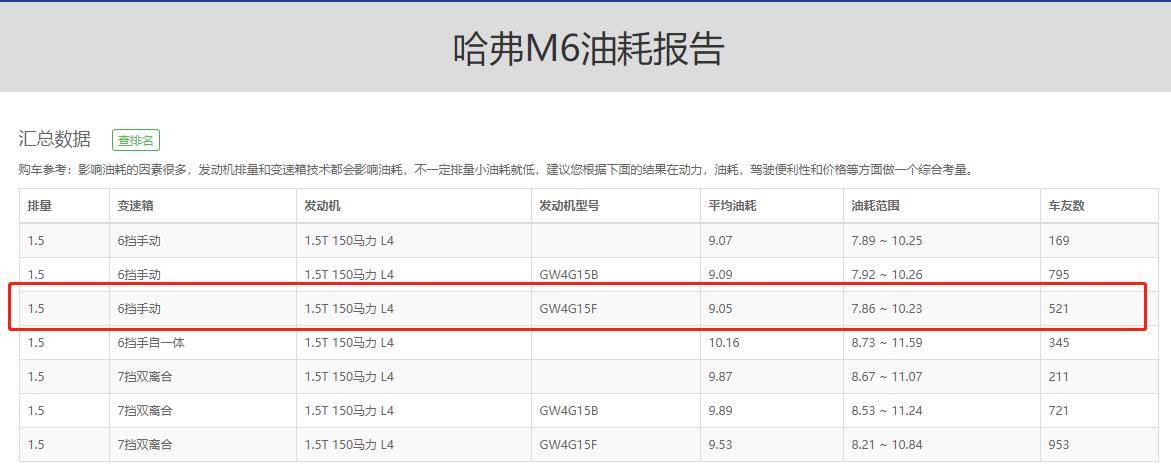
Task: Select fuel range 8.53 ~ 11.24
Action: pos(887,410)
